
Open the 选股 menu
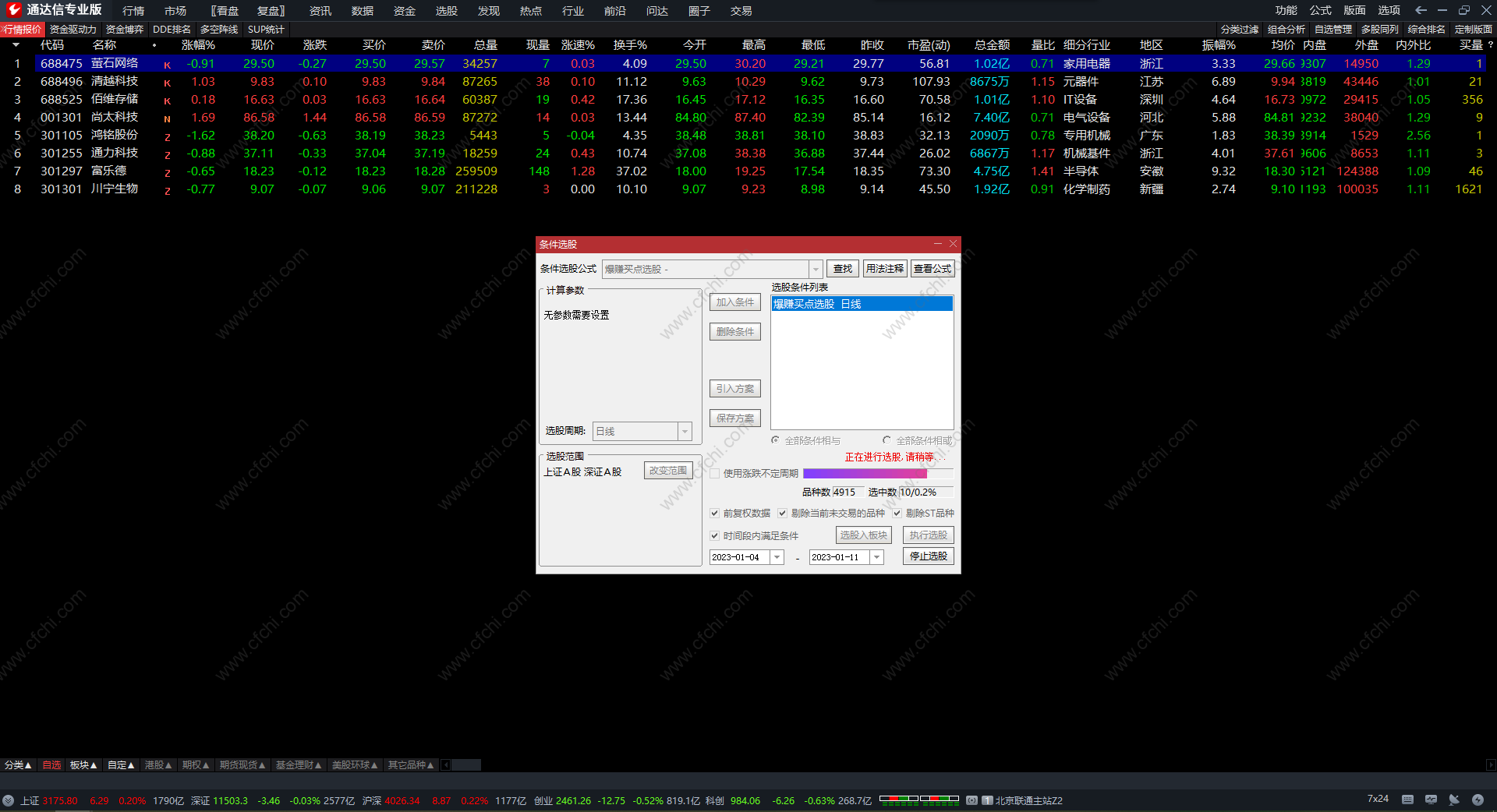pos(447,11)
